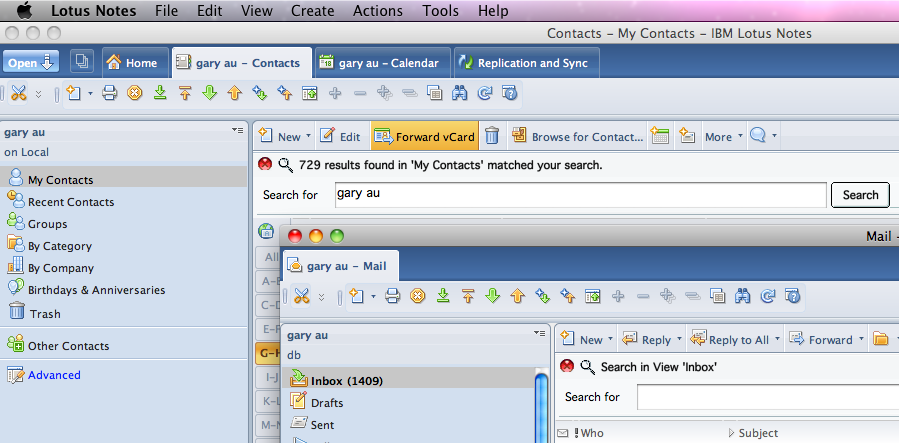The image size is (899, 443).
Task: Open the New dropdown in Contacts action bar
Action: click(308, 136)
